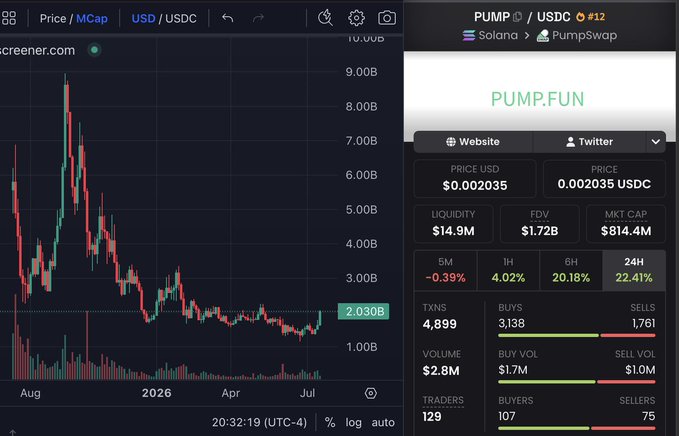Click the SELLS 1,761 value

point(643,323)
